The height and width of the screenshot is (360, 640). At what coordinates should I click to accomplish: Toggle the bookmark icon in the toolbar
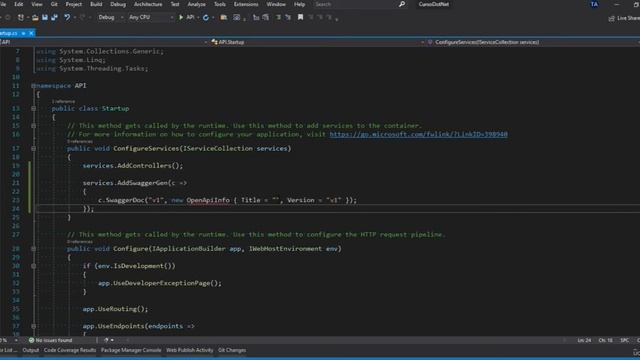(x=300, y=18)
